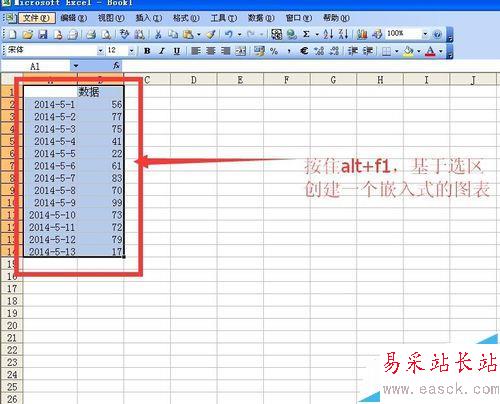Open the 宋体 font name dropdown
The width and height of the screenshot is (500, 404).
click(101, 51)
